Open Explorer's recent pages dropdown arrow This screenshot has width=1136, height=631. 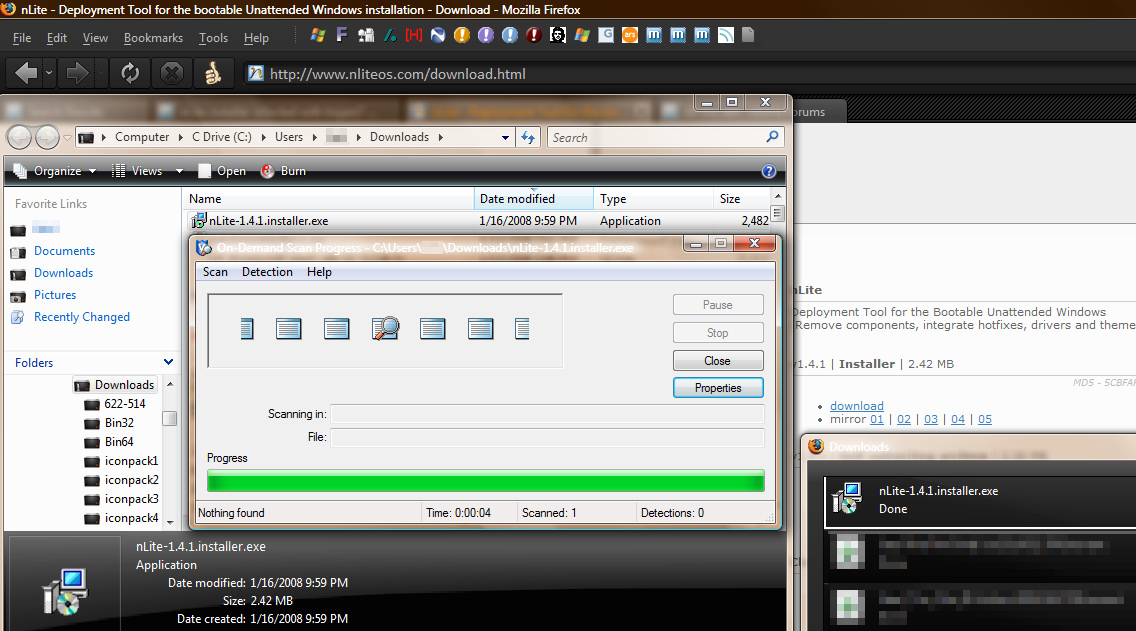coord(67,137)
